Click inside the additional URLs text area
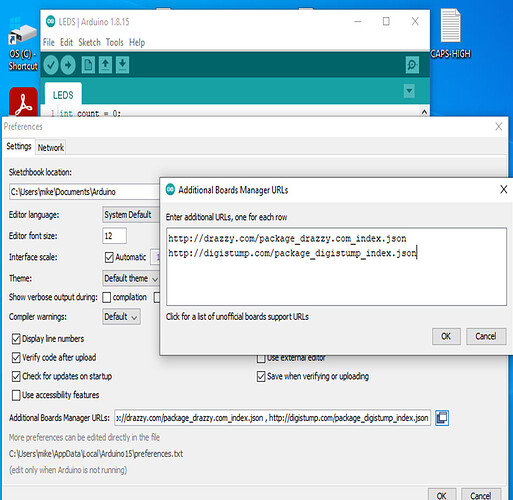The image size is (513, 500). (337, 267)
